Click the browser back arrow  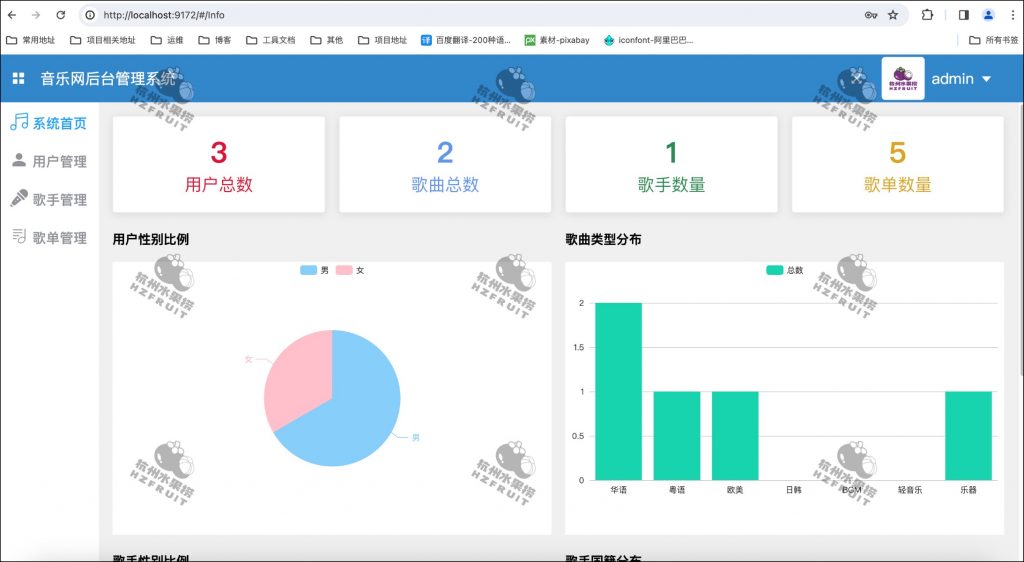12,15
